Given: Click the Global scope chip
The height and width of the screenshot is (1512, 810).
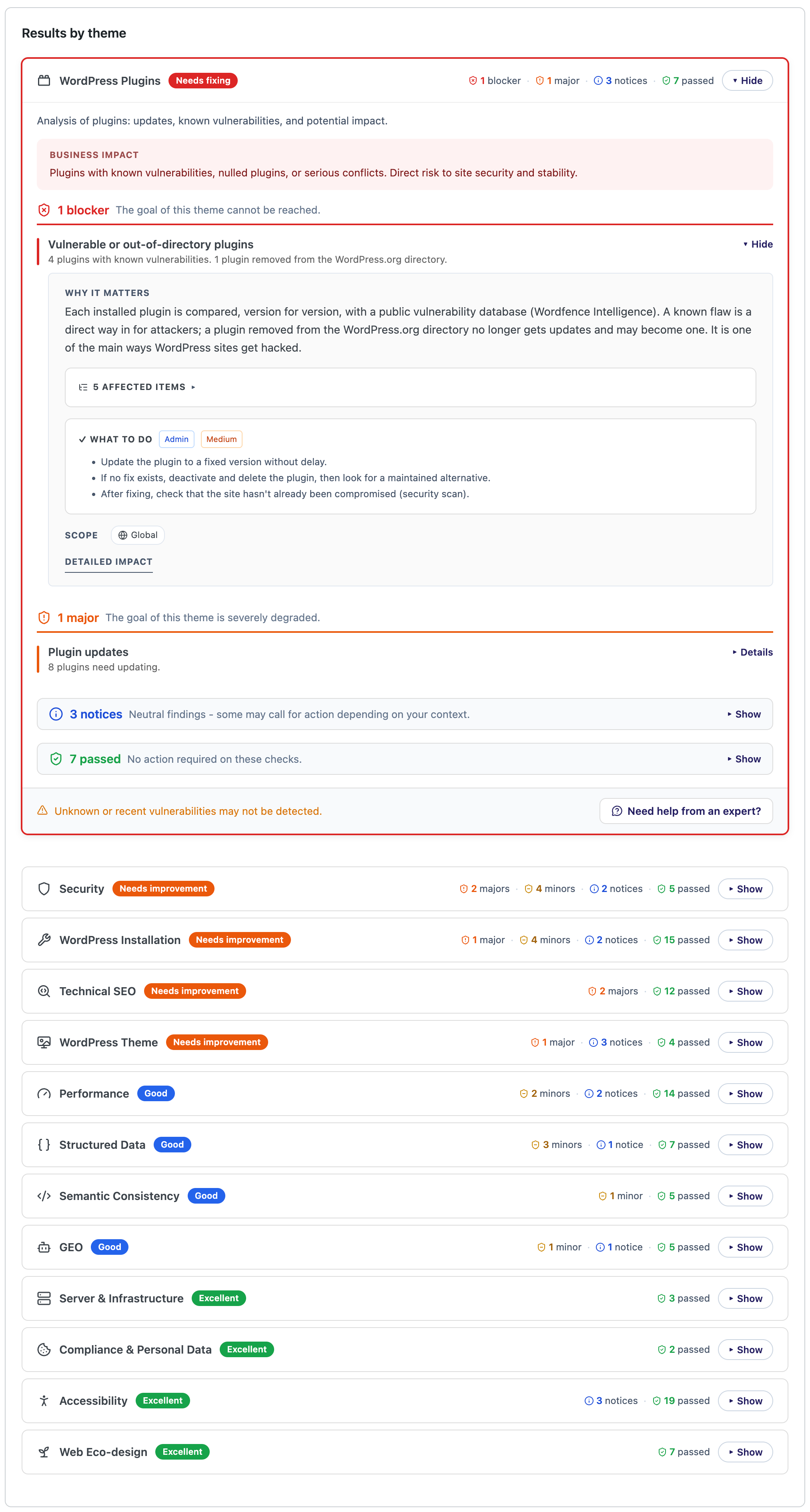Looking at the screenshot, I should [x=138, y=535].
